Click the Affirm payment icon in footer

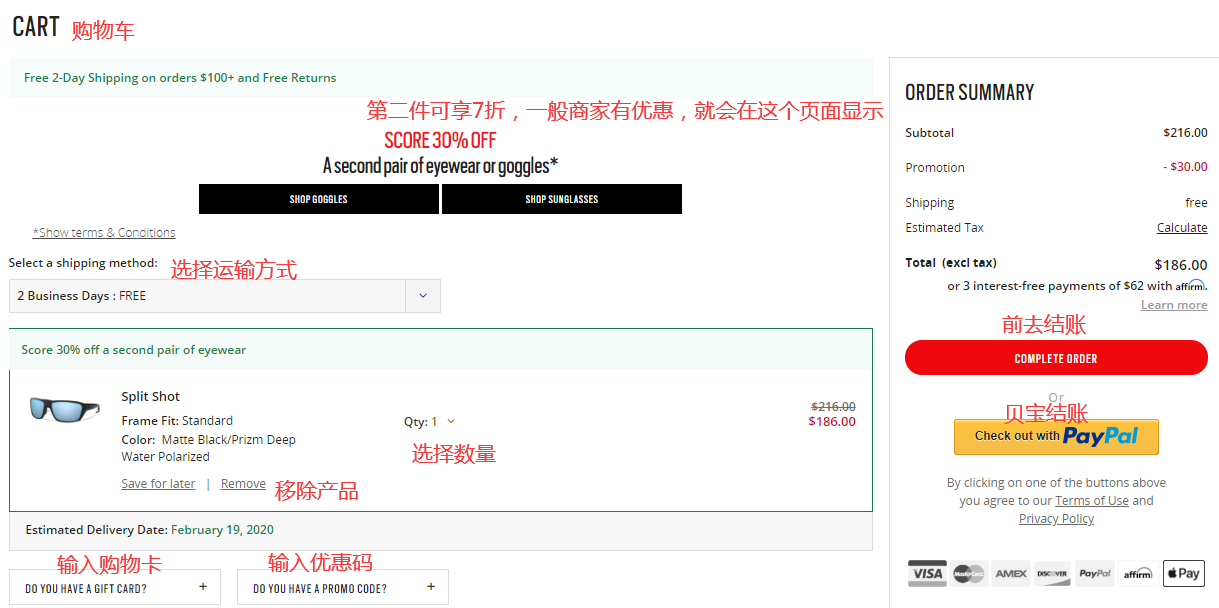pyautogui.click(x=1137, y=573)
